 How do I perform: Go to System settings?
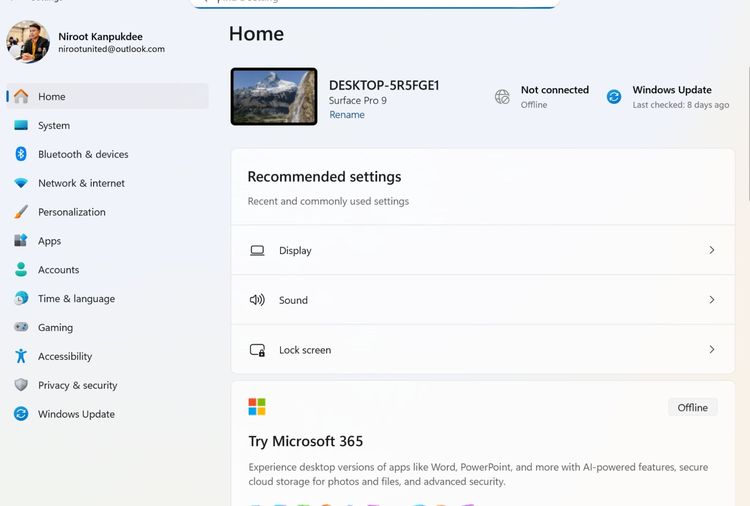coord(108,125)
